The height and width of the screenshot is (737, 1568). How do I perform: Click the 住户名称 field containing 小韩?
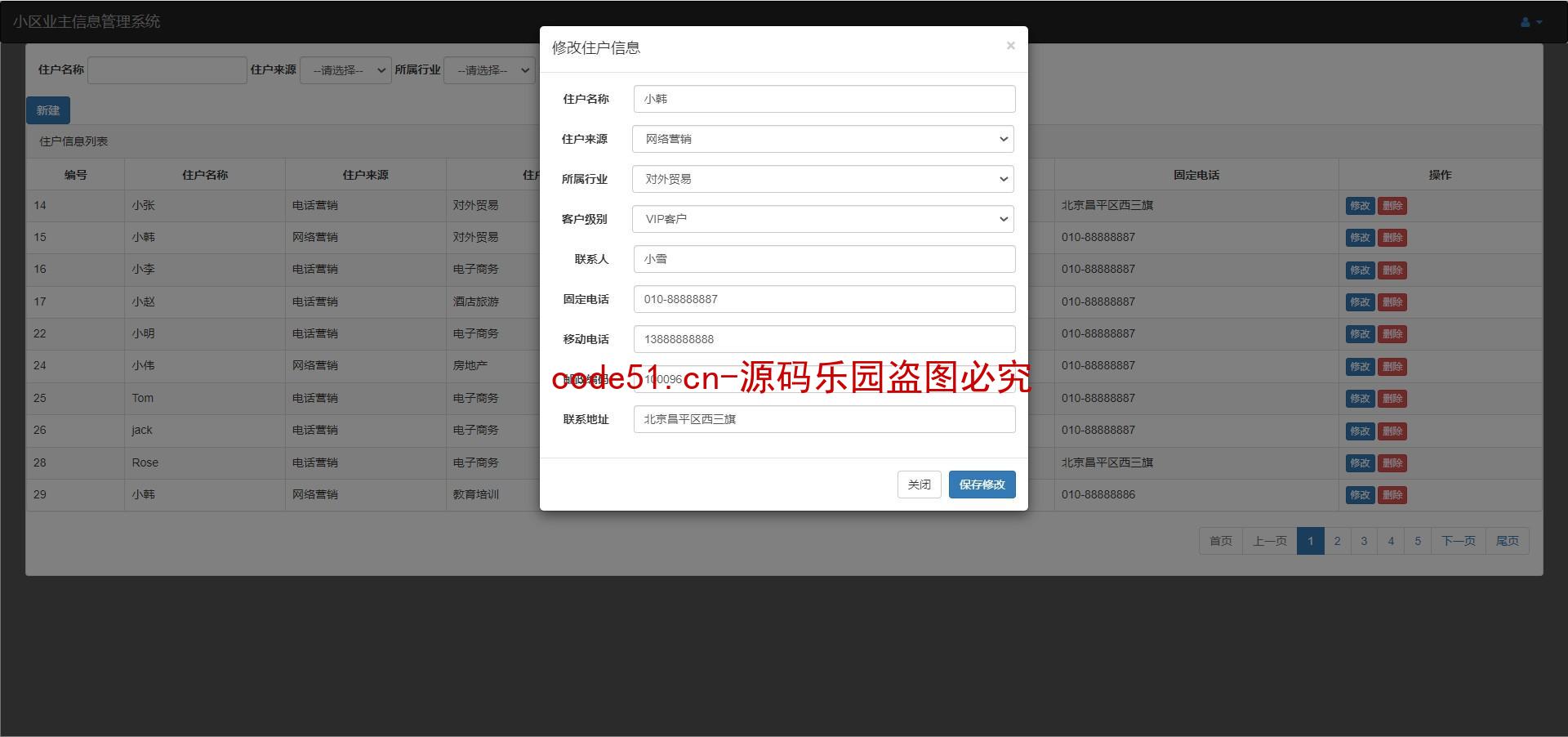[824, 99]
